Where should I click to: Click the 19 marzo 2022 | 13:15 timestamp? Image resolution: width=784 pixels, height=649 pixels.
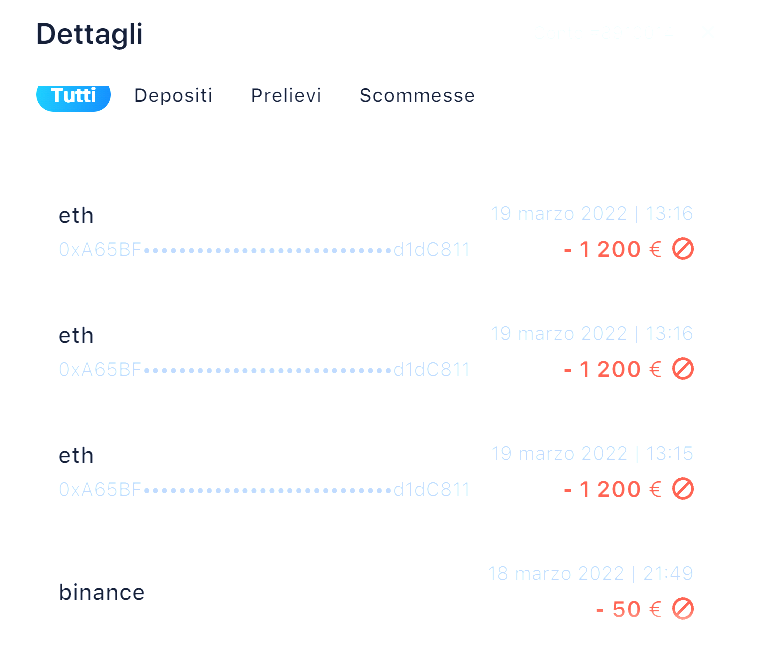592,454
